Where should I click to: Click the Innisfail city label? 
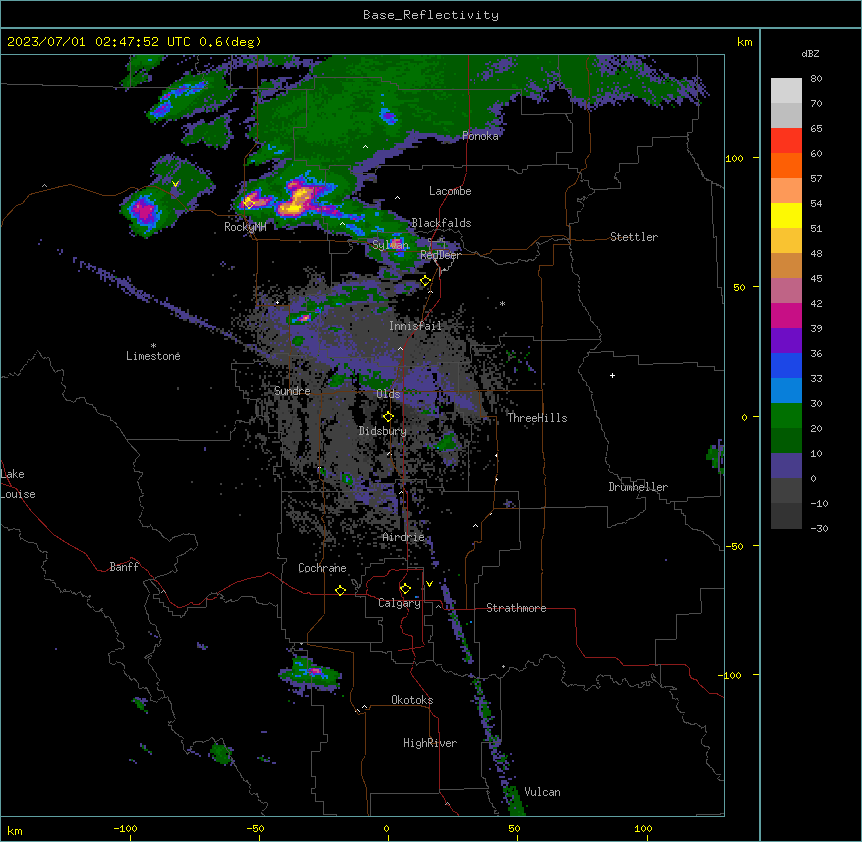point(415,326)
